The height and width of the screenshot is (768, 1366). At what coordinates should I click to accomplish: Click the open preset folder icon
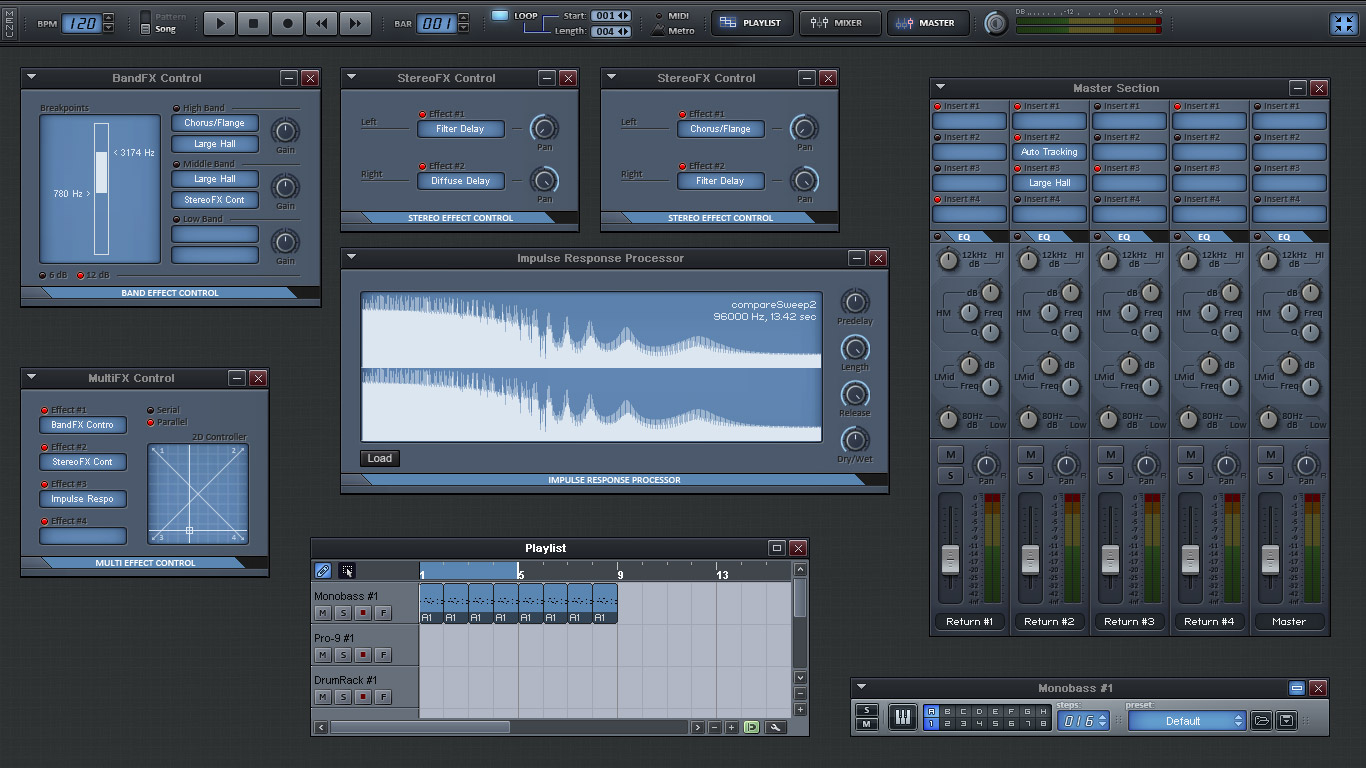pyautogui.click(x=1262, y=720)
